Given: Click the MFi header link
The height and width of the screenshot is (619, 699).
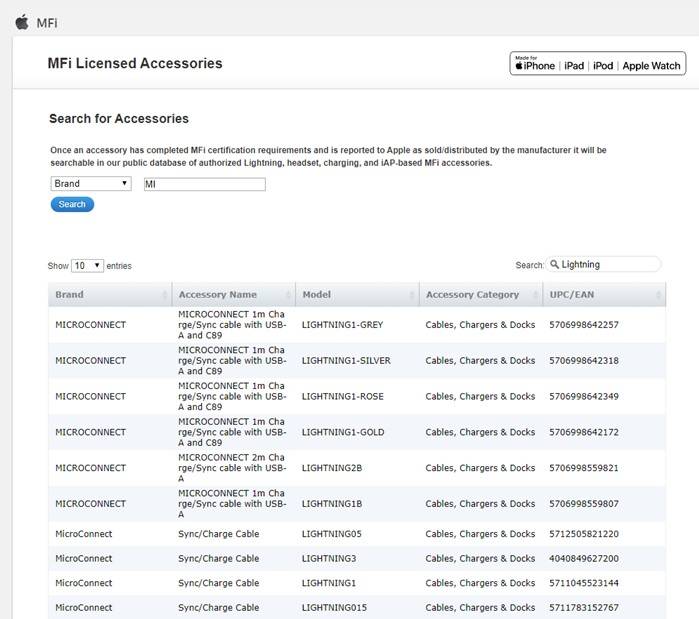Looking at the screenshot, I should tap(47, 23).
